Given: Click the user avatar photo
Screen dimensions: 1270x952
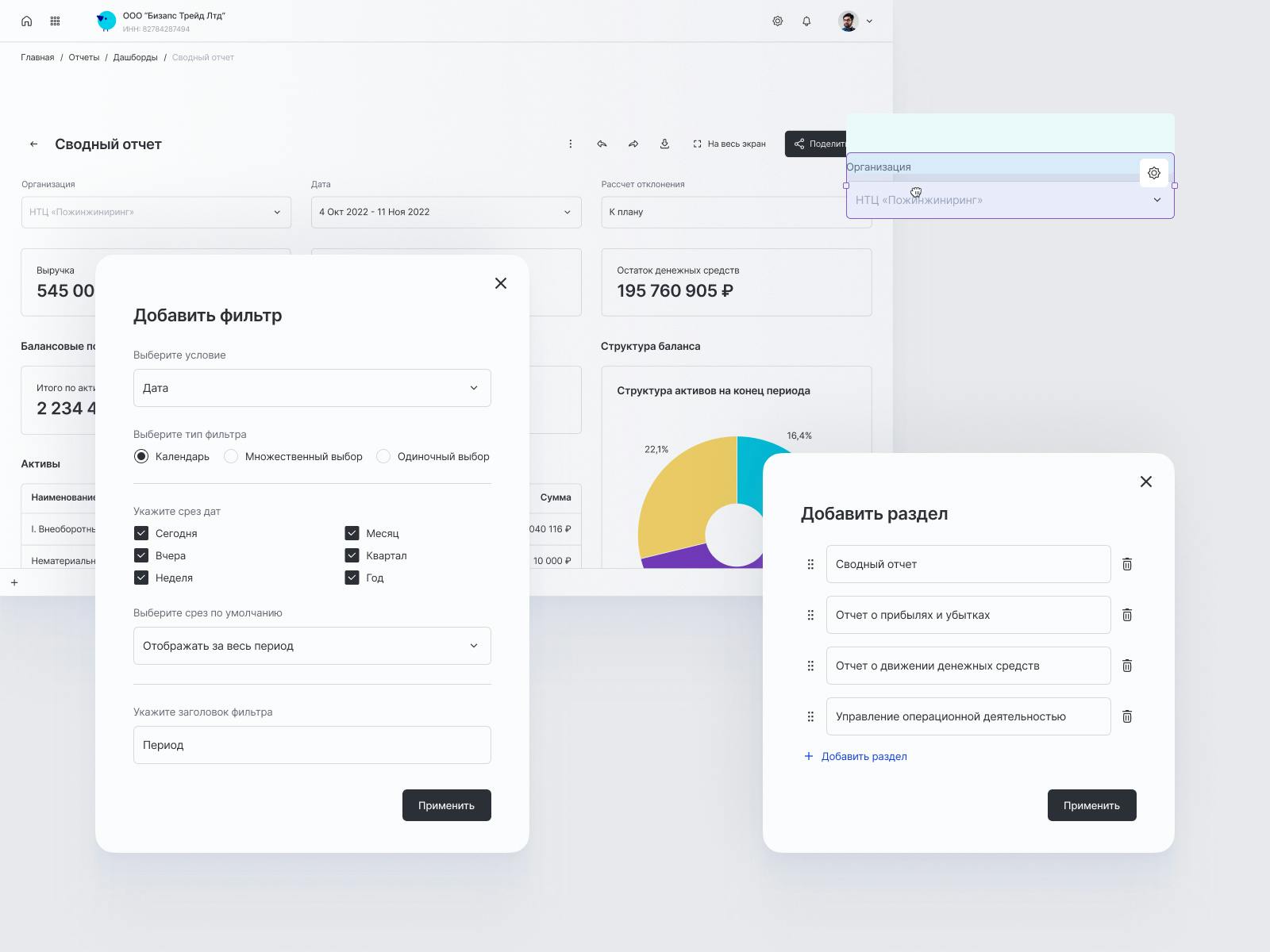Looking at the screenshot, I should tap(849, 21).
